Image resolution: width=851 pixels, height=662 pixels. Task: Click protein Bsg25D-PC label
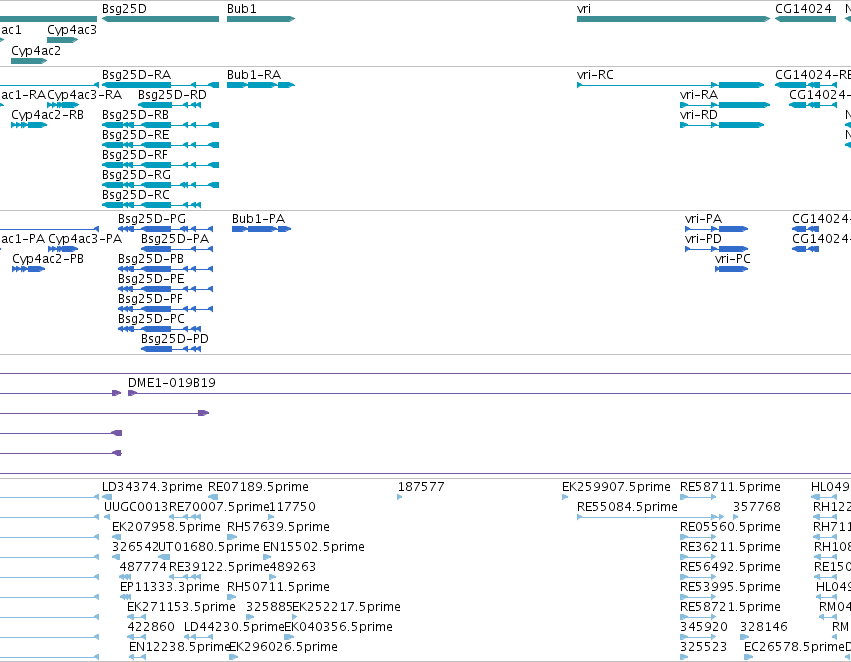tap(151, 319)
